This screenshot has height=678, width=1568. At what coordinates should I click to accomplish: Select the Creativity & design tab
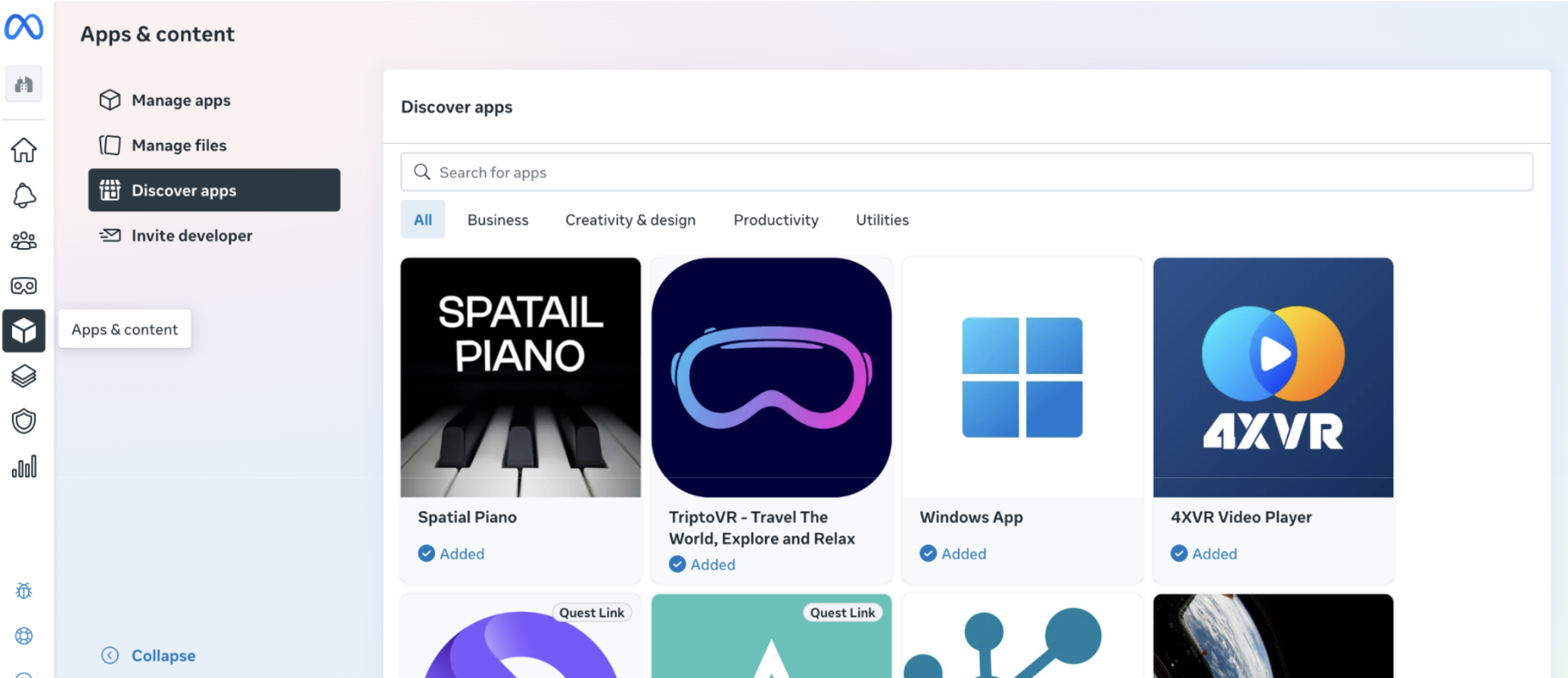630,219
